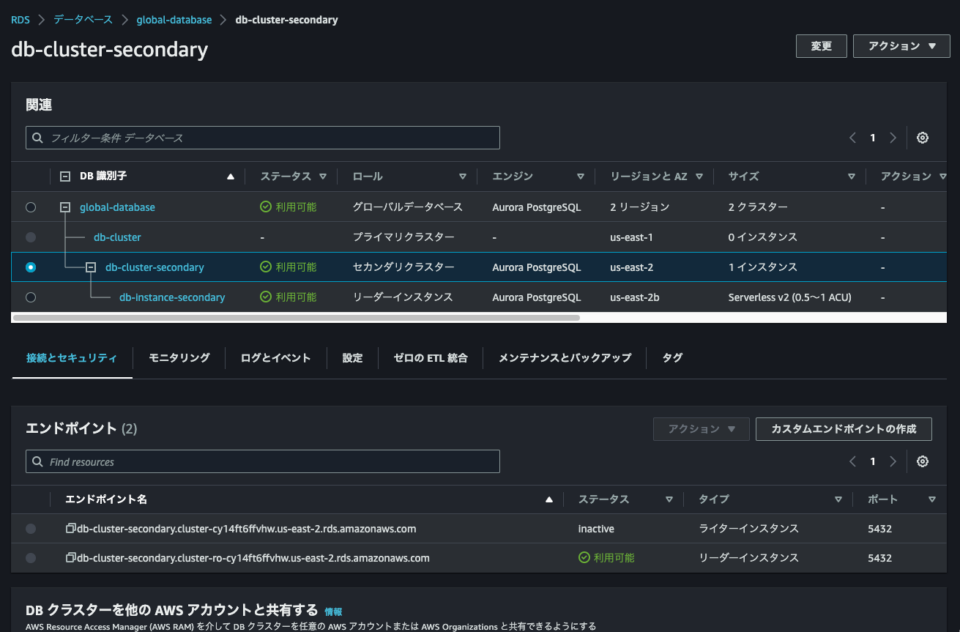Click the sort arrow on DB 識別子 column
This screenshot has height=632, width=960.
pyautogui.click(x=229, y=175)
